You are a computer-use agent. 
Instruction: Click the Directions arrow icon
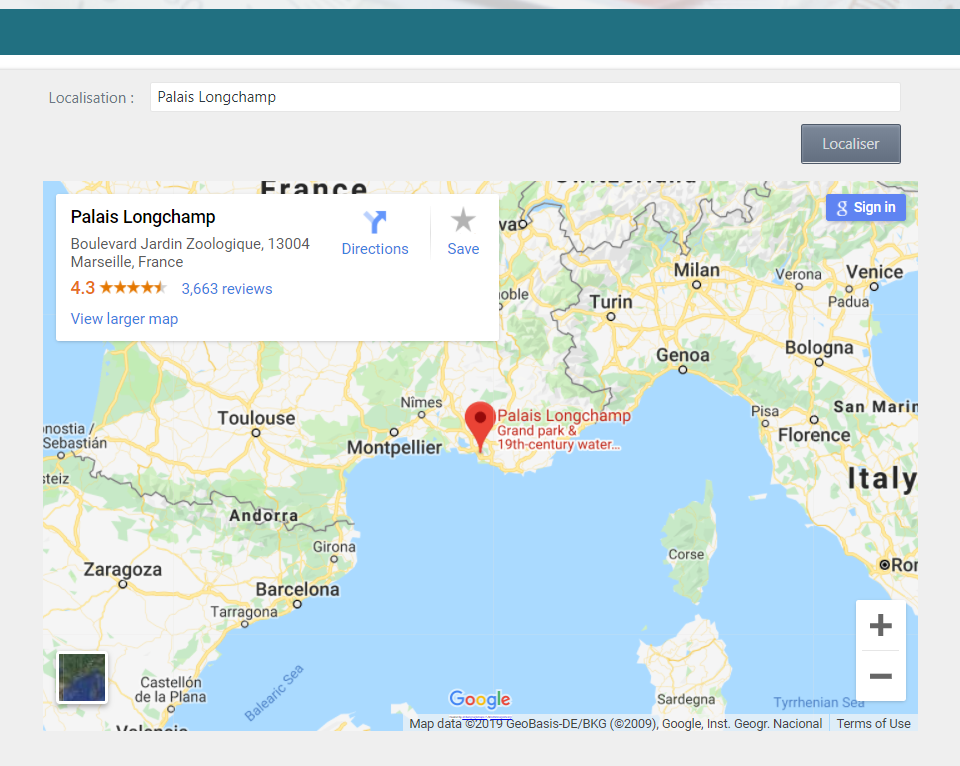point(375,222)
